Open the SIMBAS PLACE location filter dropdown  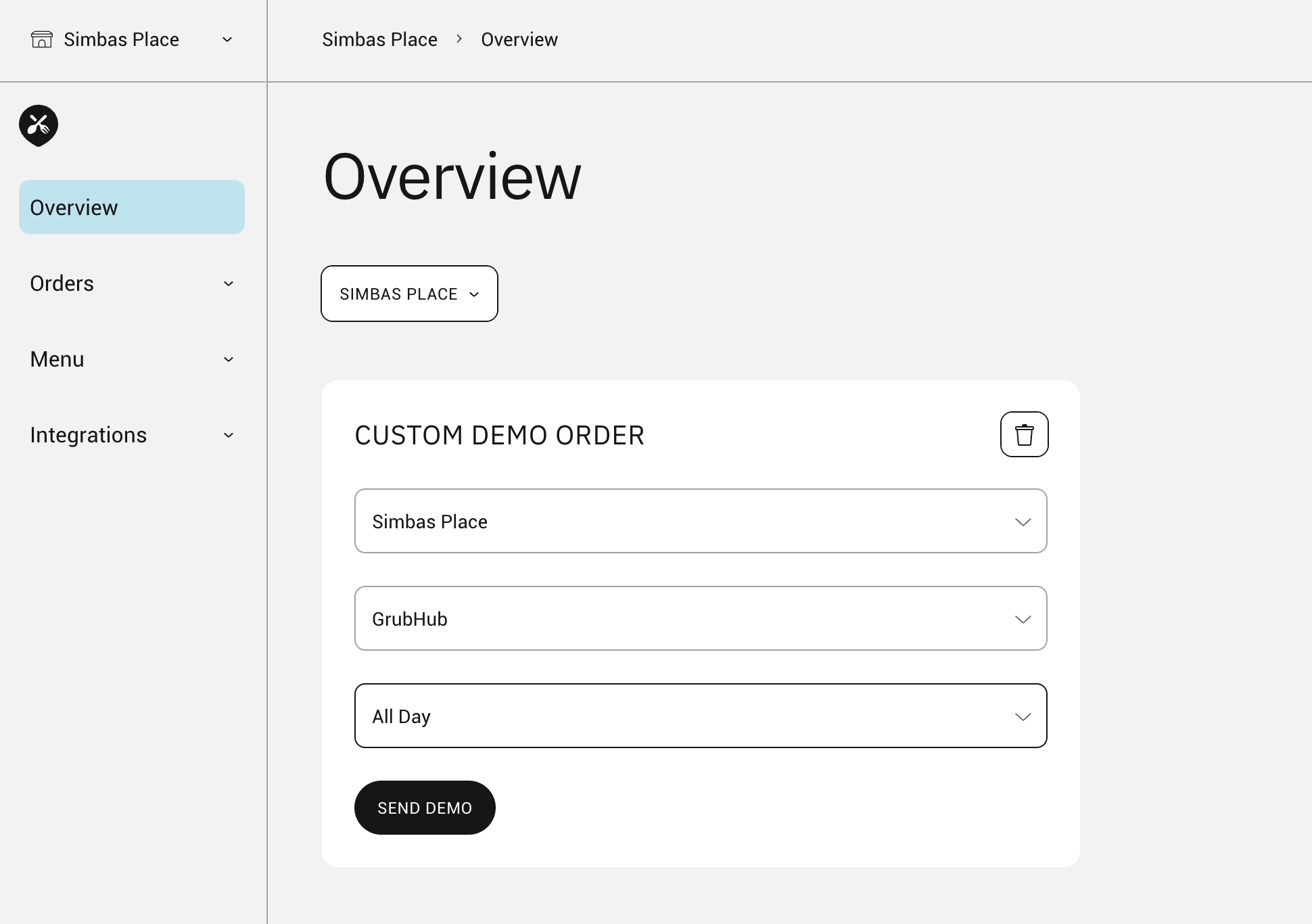[x=409, y=294]
